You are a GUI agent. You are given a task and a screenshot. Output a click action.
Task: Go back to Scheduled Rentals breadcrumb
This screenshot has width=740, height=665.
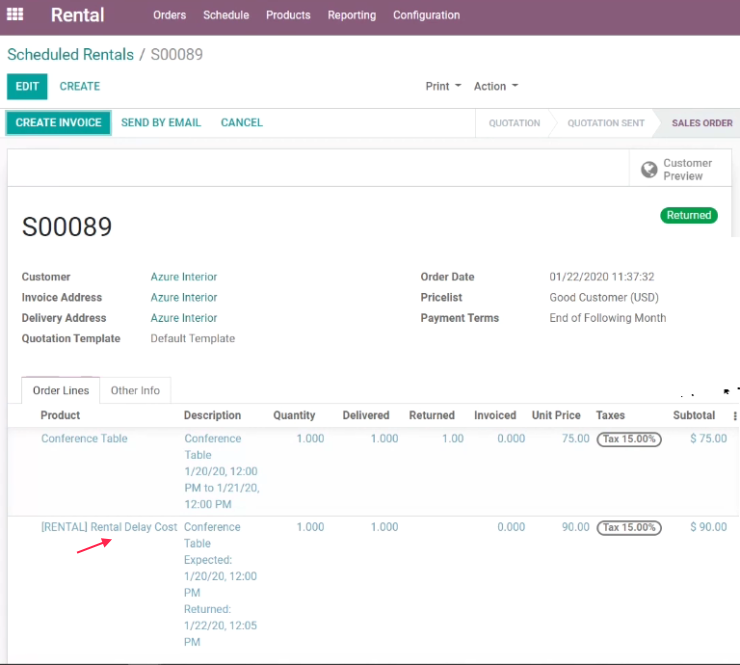click(71, 55)
